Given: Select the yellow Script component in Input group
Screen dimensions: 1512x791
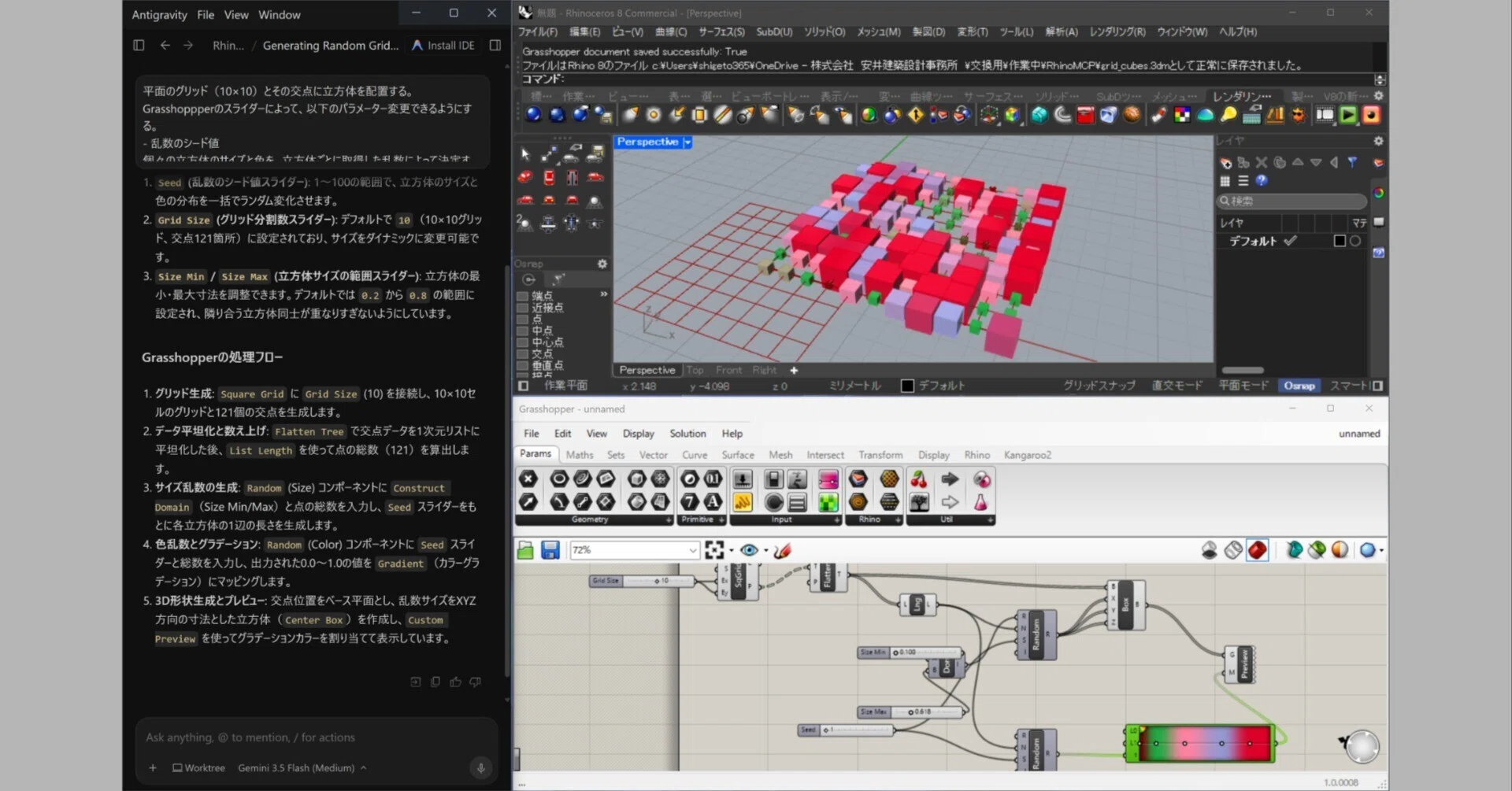Looking at the screenshot, I should (x=742, y=501).
